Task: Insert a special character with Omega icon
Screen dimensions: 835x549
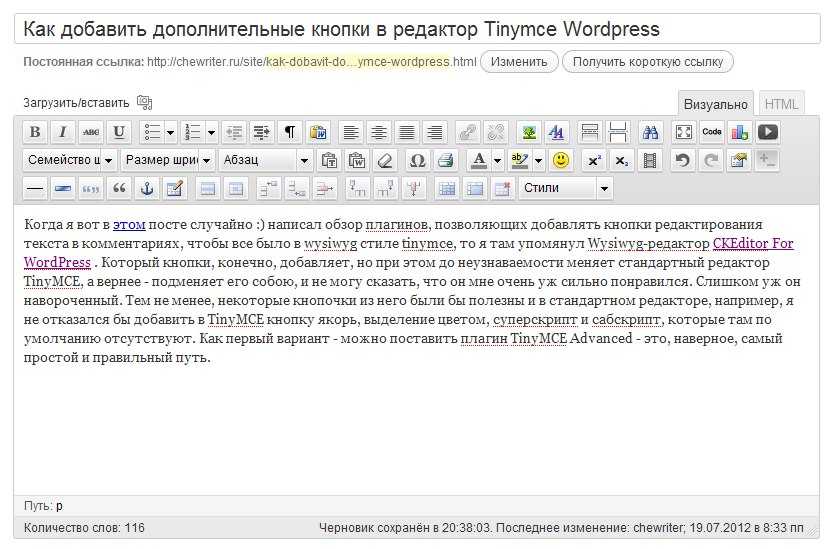Action: coord(418,160)
